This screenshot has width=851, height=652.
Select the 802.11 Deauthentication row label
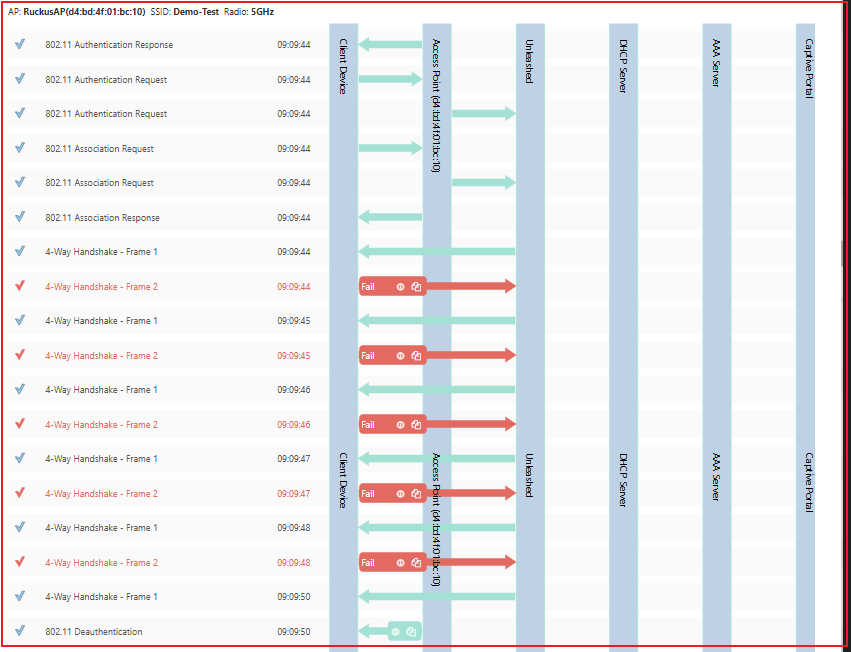tap(94, 632)
